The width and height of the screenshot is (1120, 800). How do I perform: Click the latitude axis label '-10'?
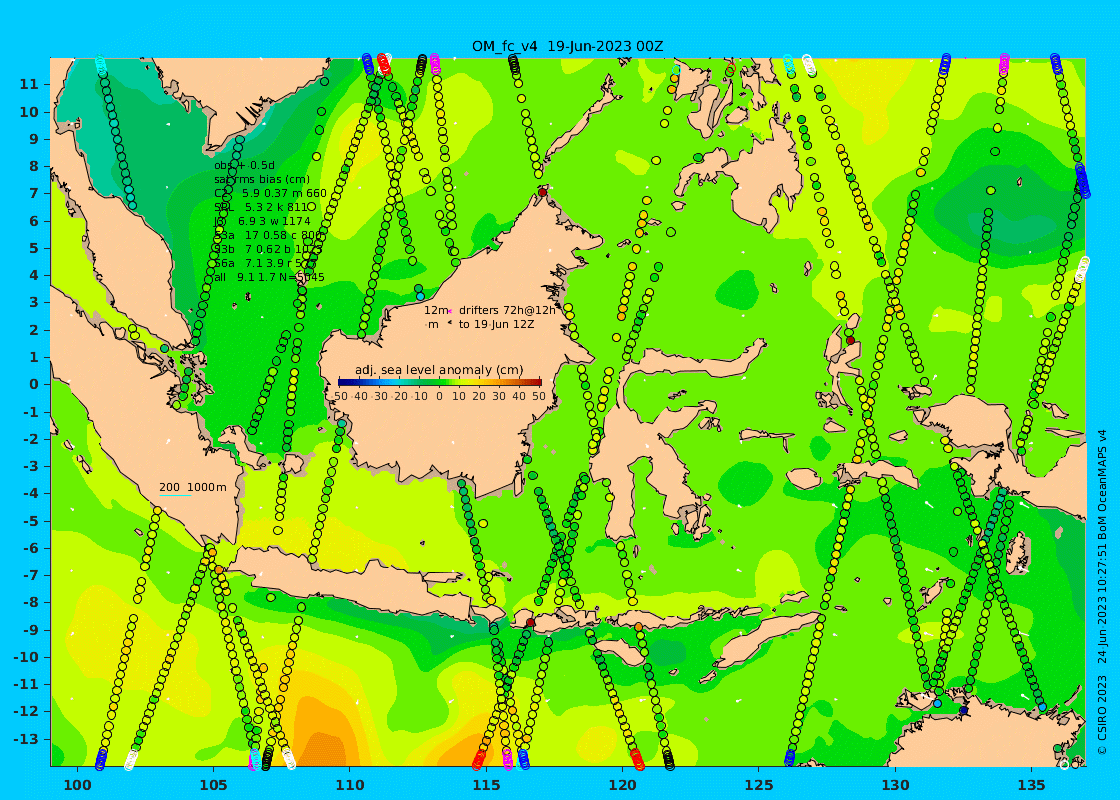26,656
